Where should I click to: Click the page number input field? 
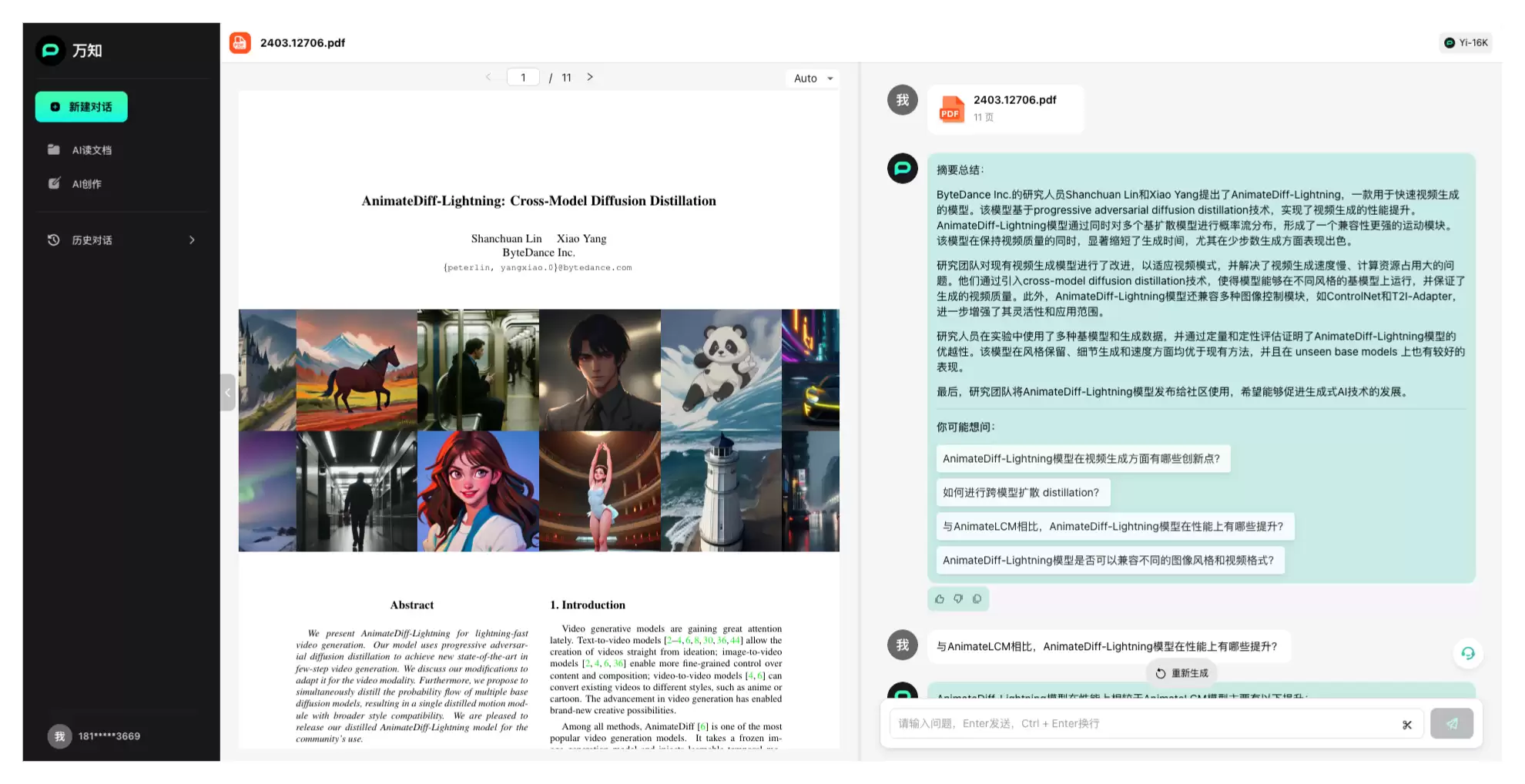523,77
